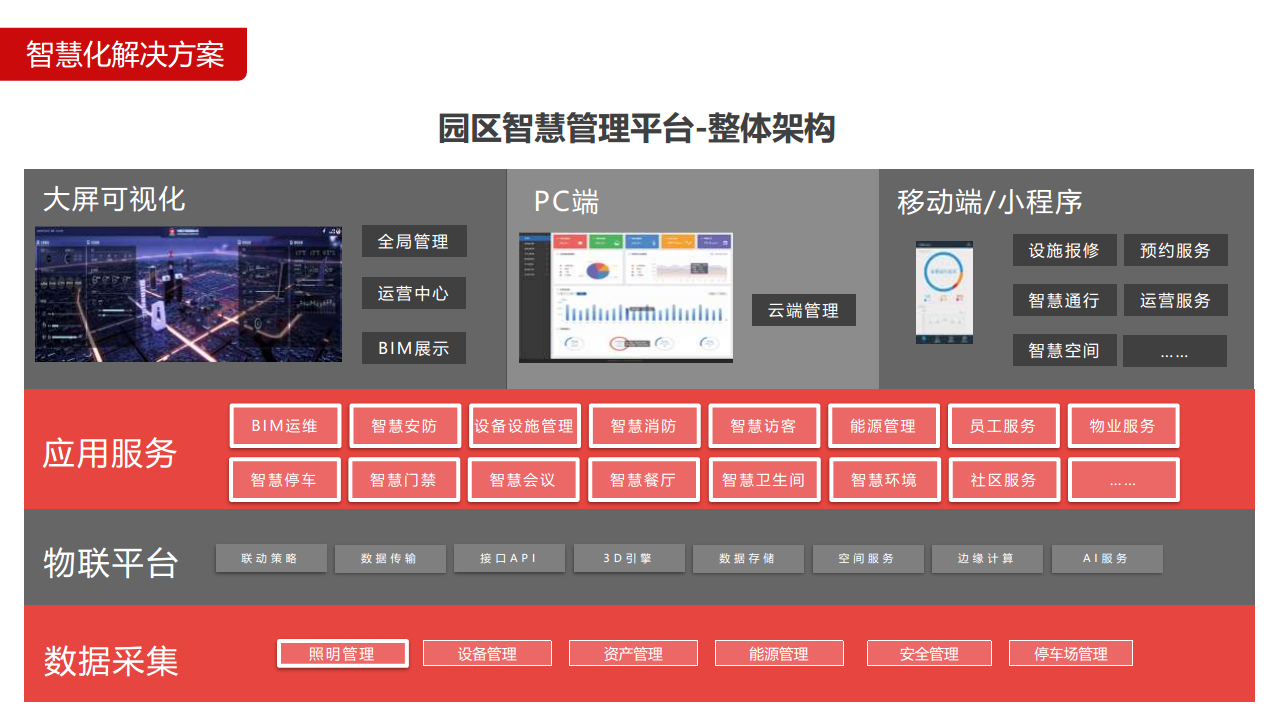Open the mobile app phone thumbnail

(944, 293)
